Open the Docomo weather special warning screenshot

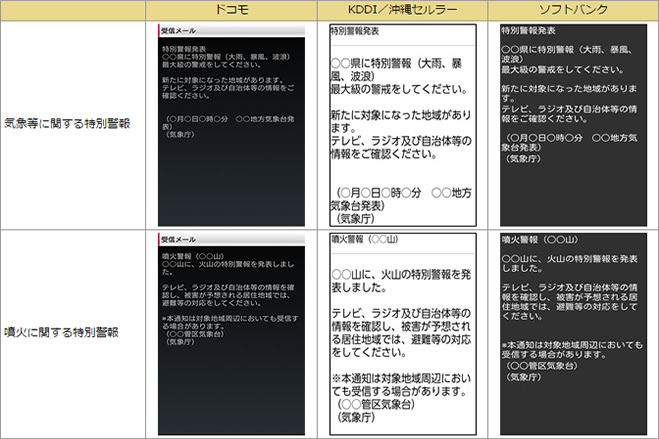tap(231, 125)
